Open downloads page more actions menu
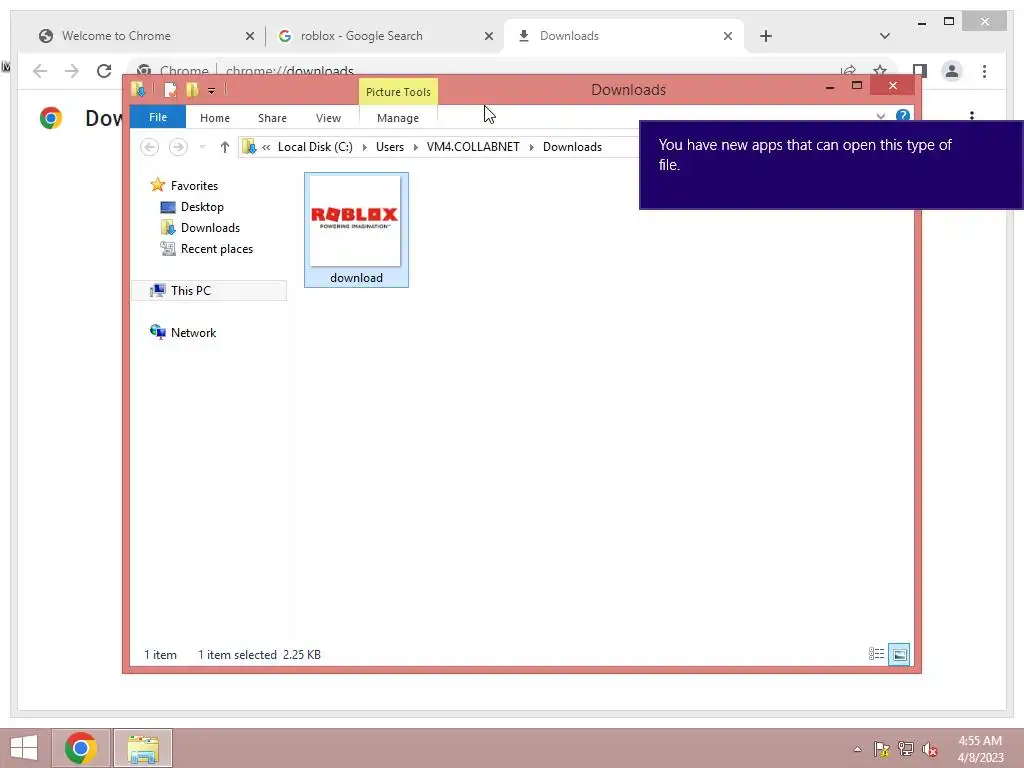Screen dimensions: 1024x768 972,116
